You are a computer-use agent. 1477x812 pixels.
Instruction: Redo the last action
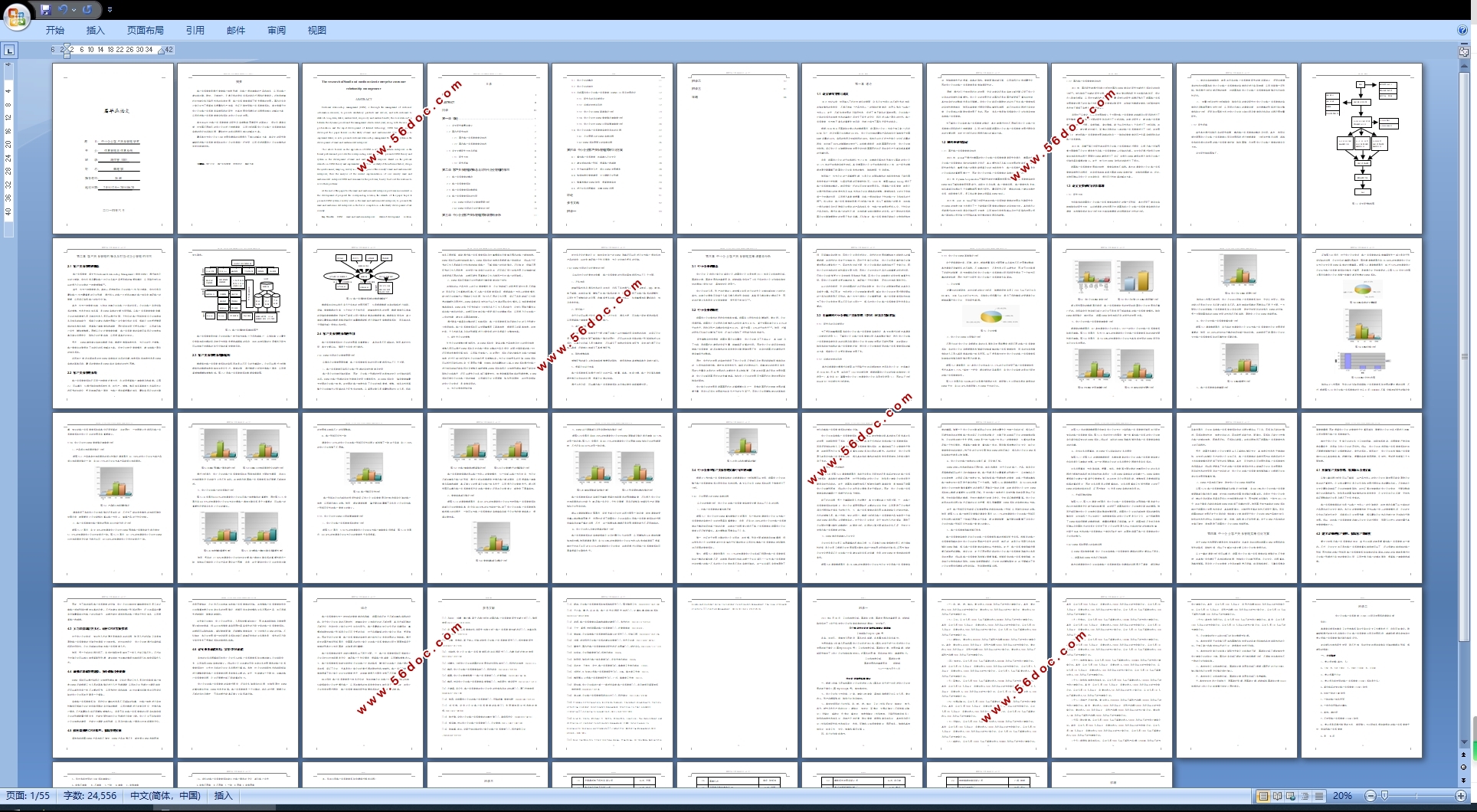click(x=87, y=9)
